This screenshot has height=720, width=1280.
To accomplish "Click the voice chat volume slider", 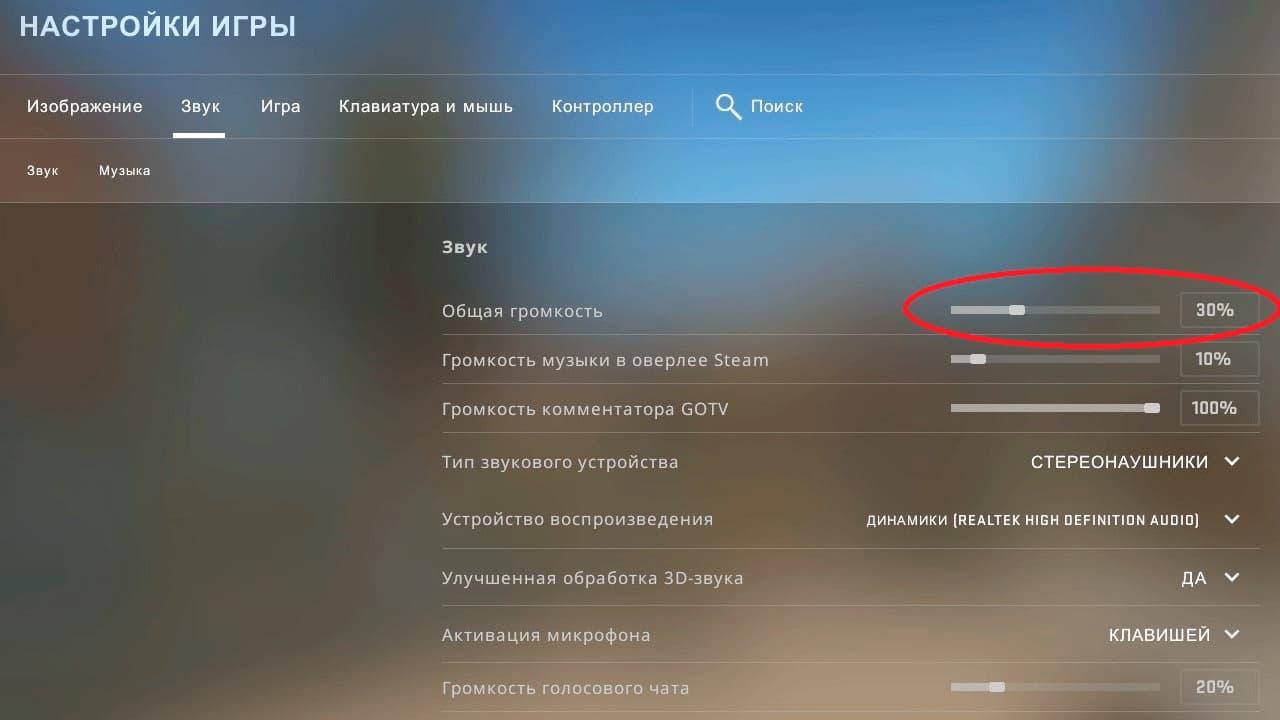I will pyautogui.click(x=1055, y=687).
